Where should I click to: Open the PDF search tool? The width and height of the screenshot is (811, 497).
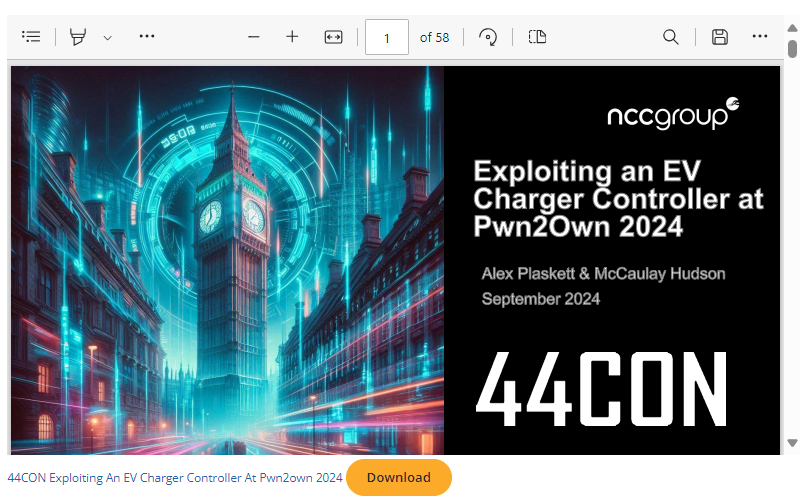click(x=671, y=37)
